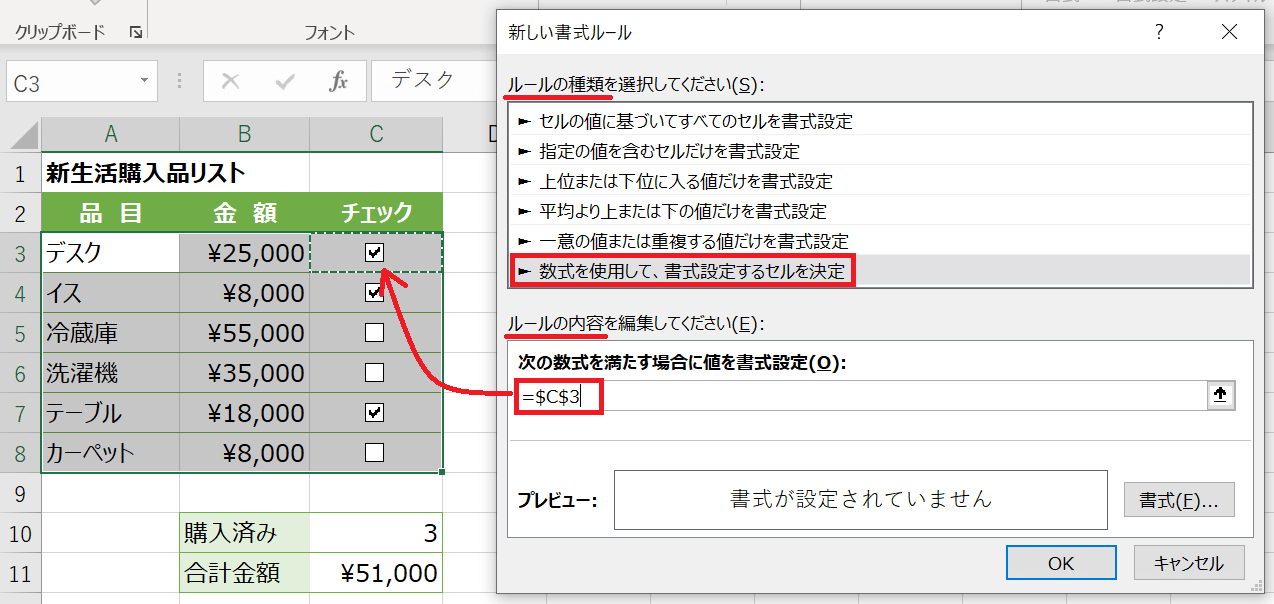Click the dialog help question mark
Image resolution: width=1274 pixels, height=604 pixels.
click(1159, 32)
